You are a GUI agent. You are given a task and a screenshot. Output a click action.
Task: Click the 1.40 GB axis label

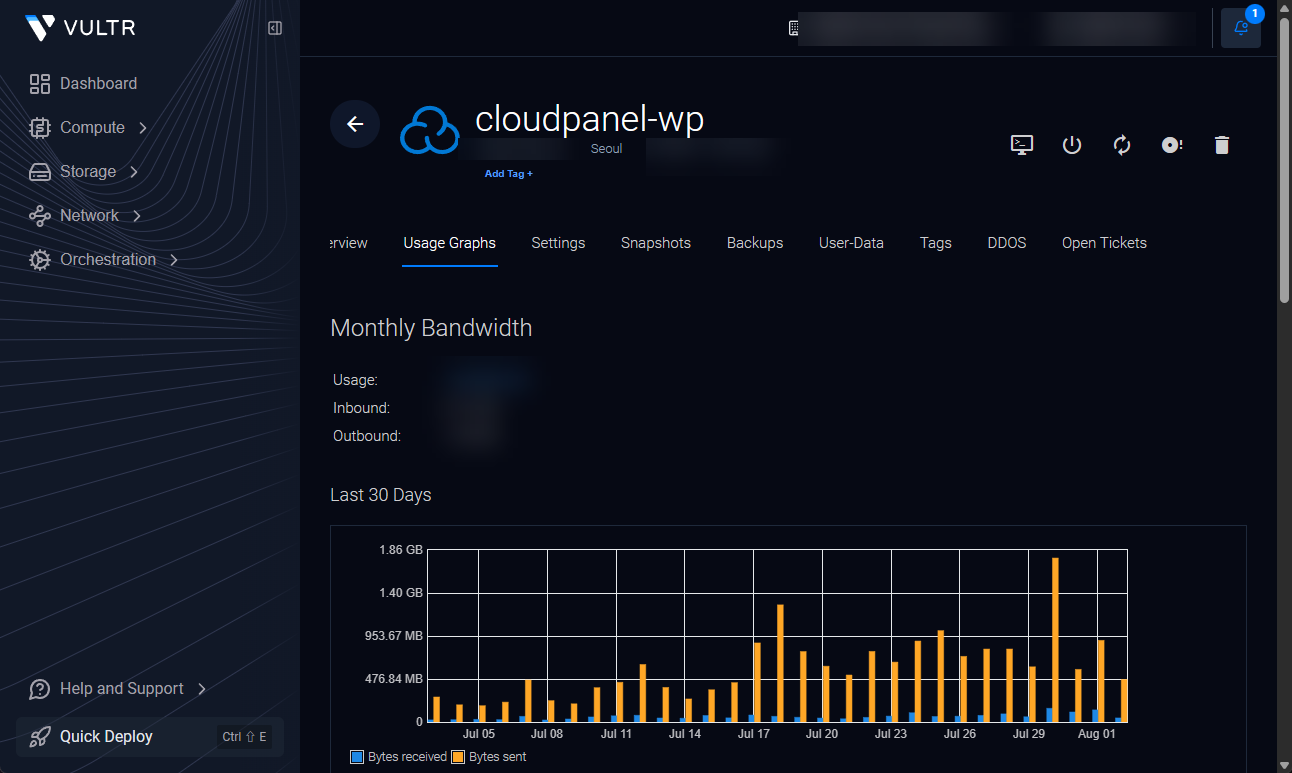point(401,593)
